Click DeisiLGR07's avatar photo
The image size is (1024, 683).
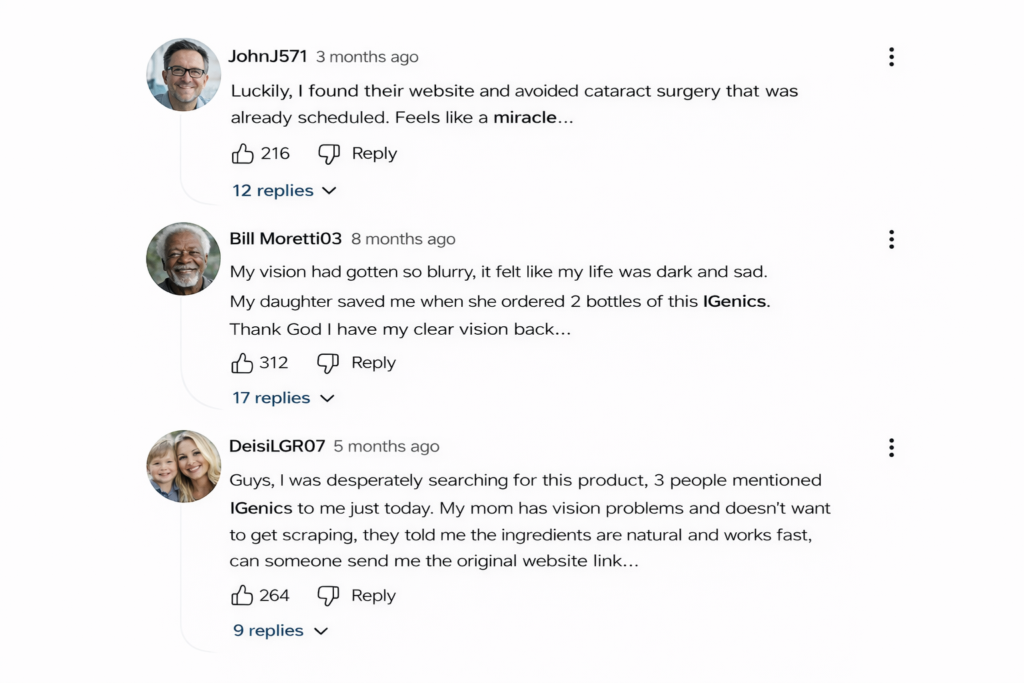tap(183, 466)
